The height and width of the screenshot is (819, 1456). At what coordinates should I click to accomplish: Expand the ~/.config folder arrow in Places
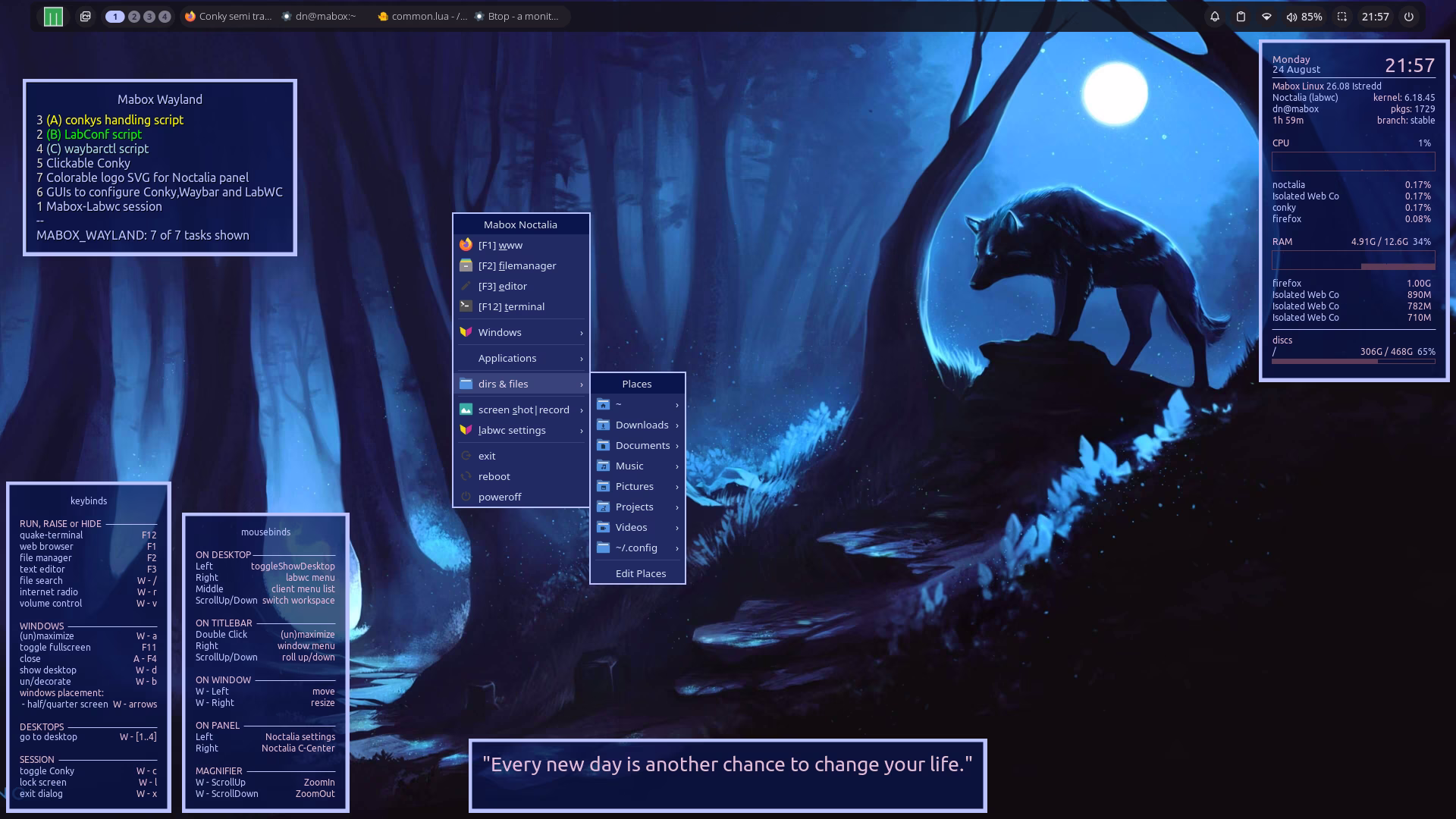tap(677, 548)
